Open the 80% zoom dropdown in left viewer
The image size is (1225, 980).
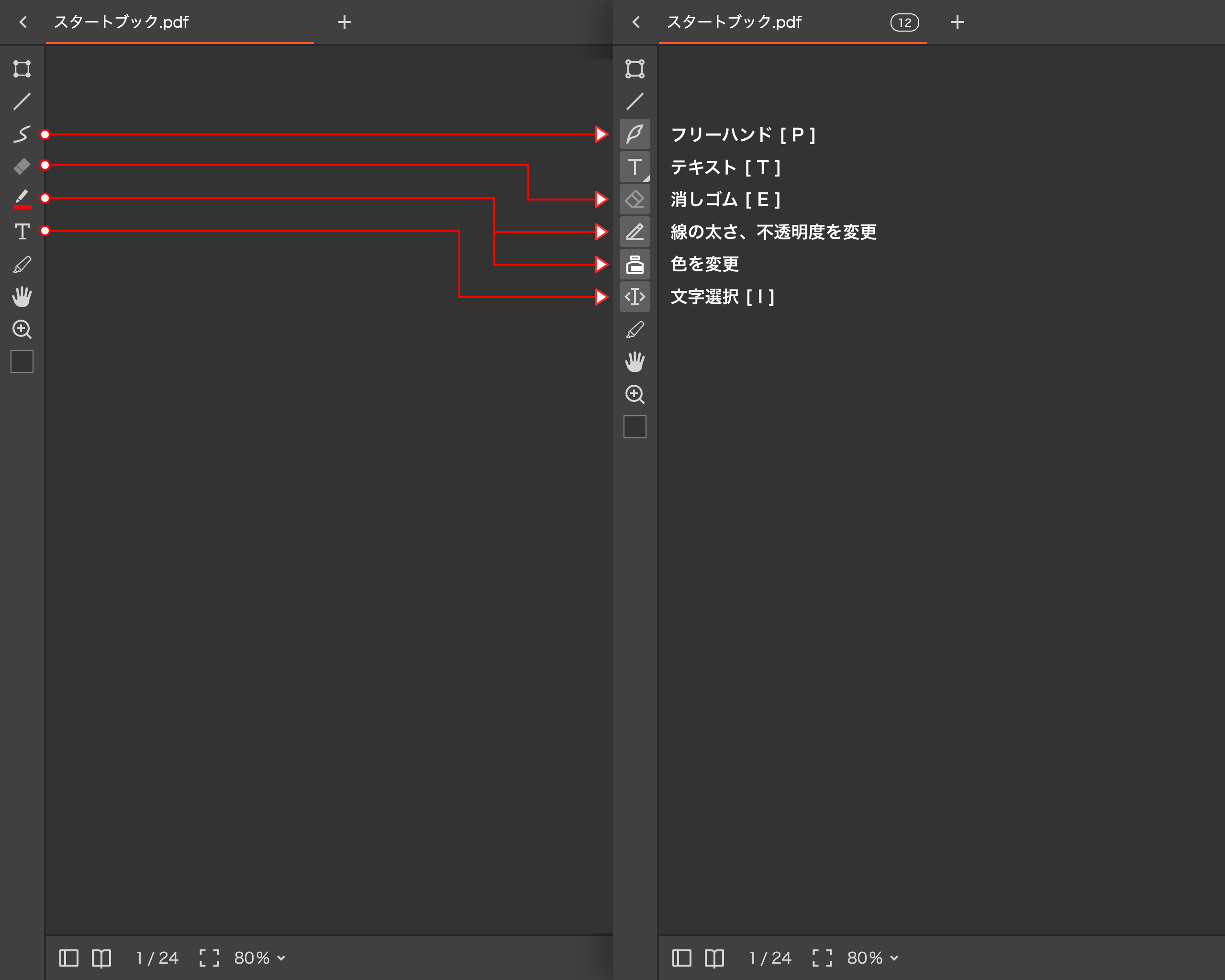[x=260, y=958]
